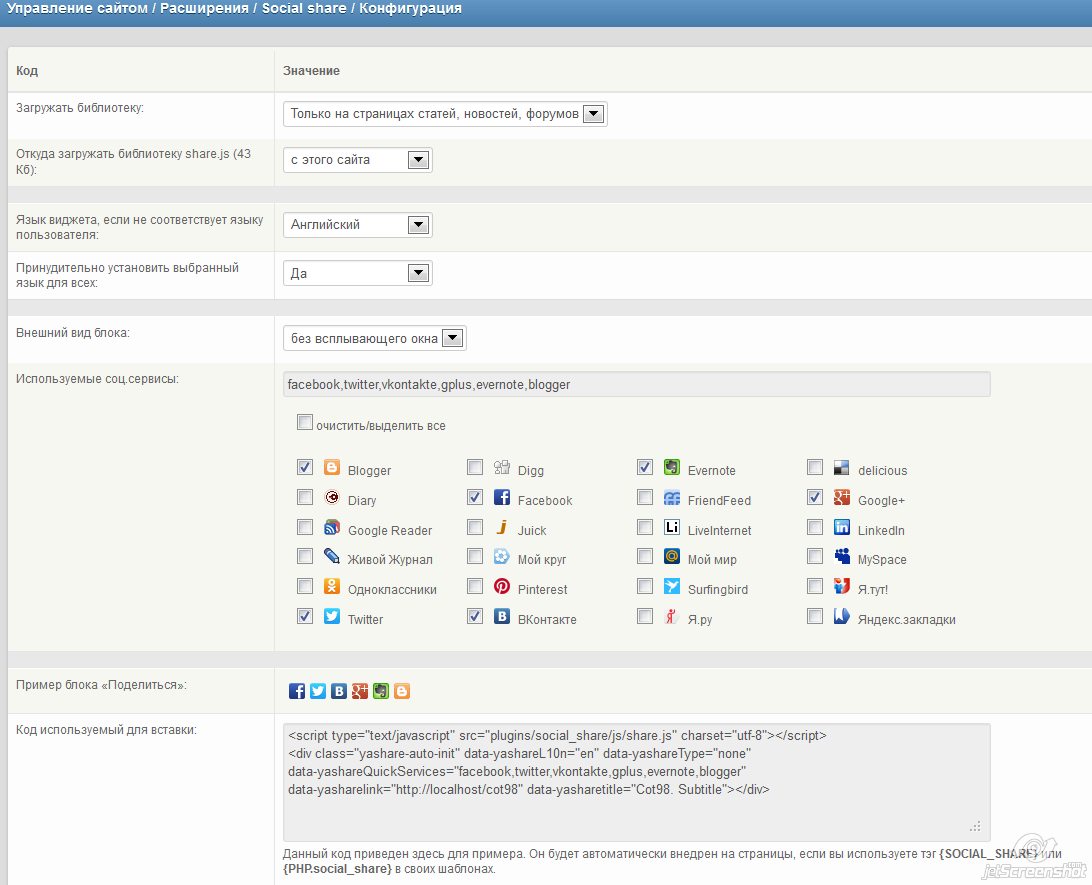Click the LiveInternet service icon

(672, 527)
